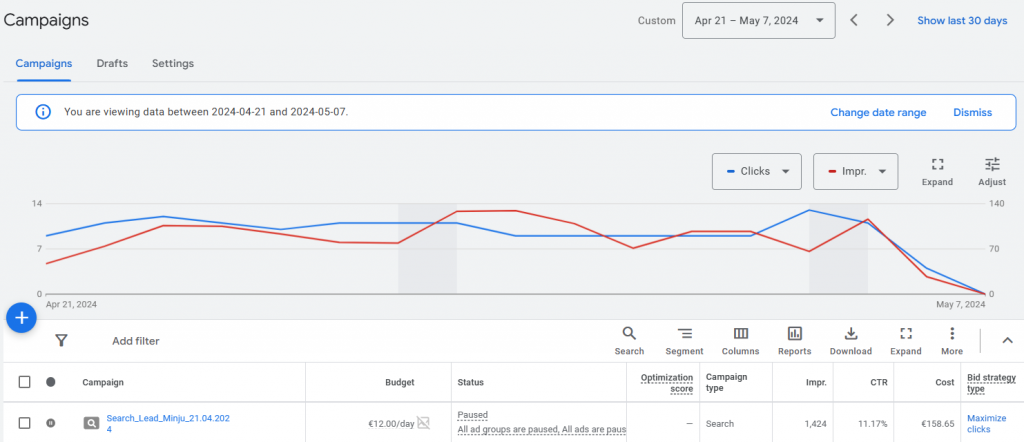
Task: Select the Search_Lead_Minju campaign row checkbox
Action: coord(25,423)
